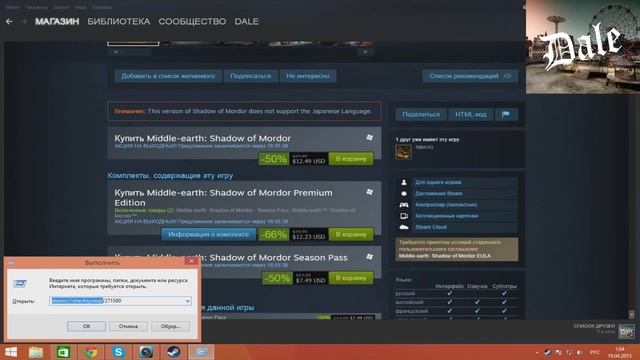
Task: Add Premium Edition for $12.23 to cart
Action: [x=351, y=234]
